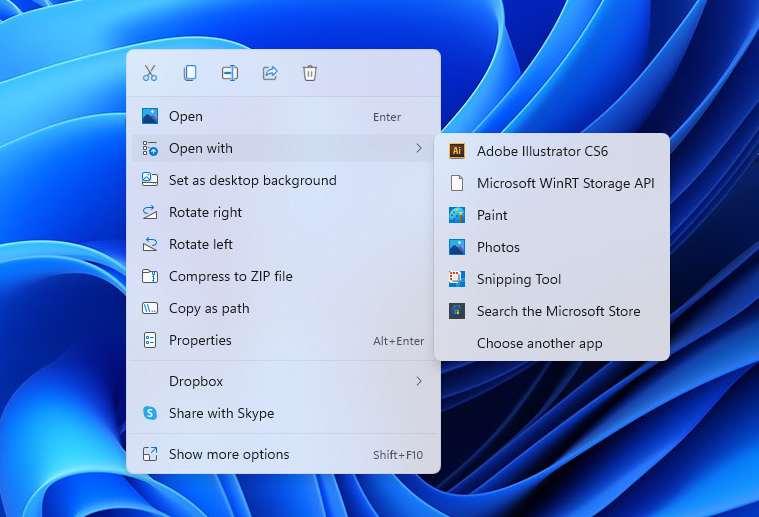Click the Cut scissors icon
The image size is (759, 517).
click(x=150, y=73)
